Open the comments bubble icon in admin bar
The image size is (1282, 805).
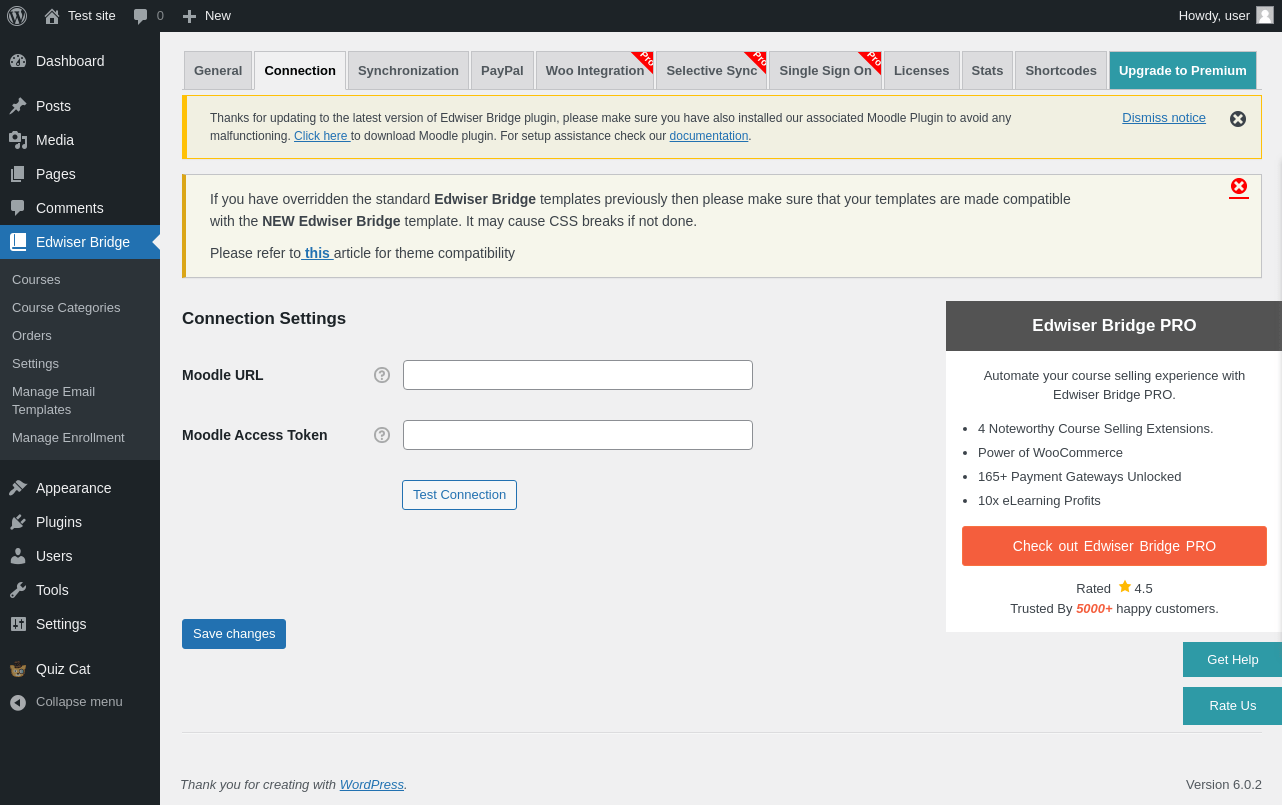point(141,16)
